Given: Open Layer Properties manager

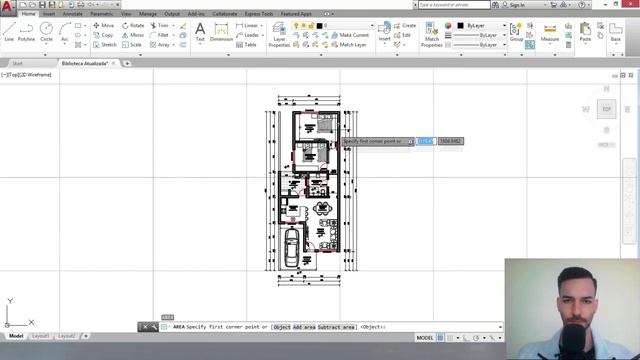Looking at the screenshot, I should pos(279,35).
